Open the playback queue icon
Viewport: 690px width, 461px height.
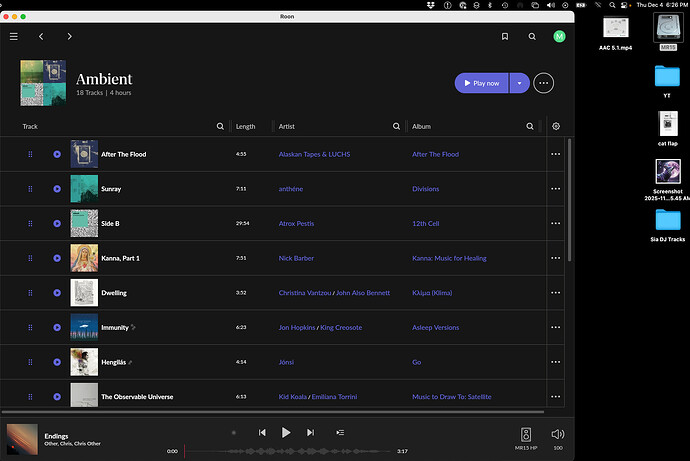click(x=340, y=432)
